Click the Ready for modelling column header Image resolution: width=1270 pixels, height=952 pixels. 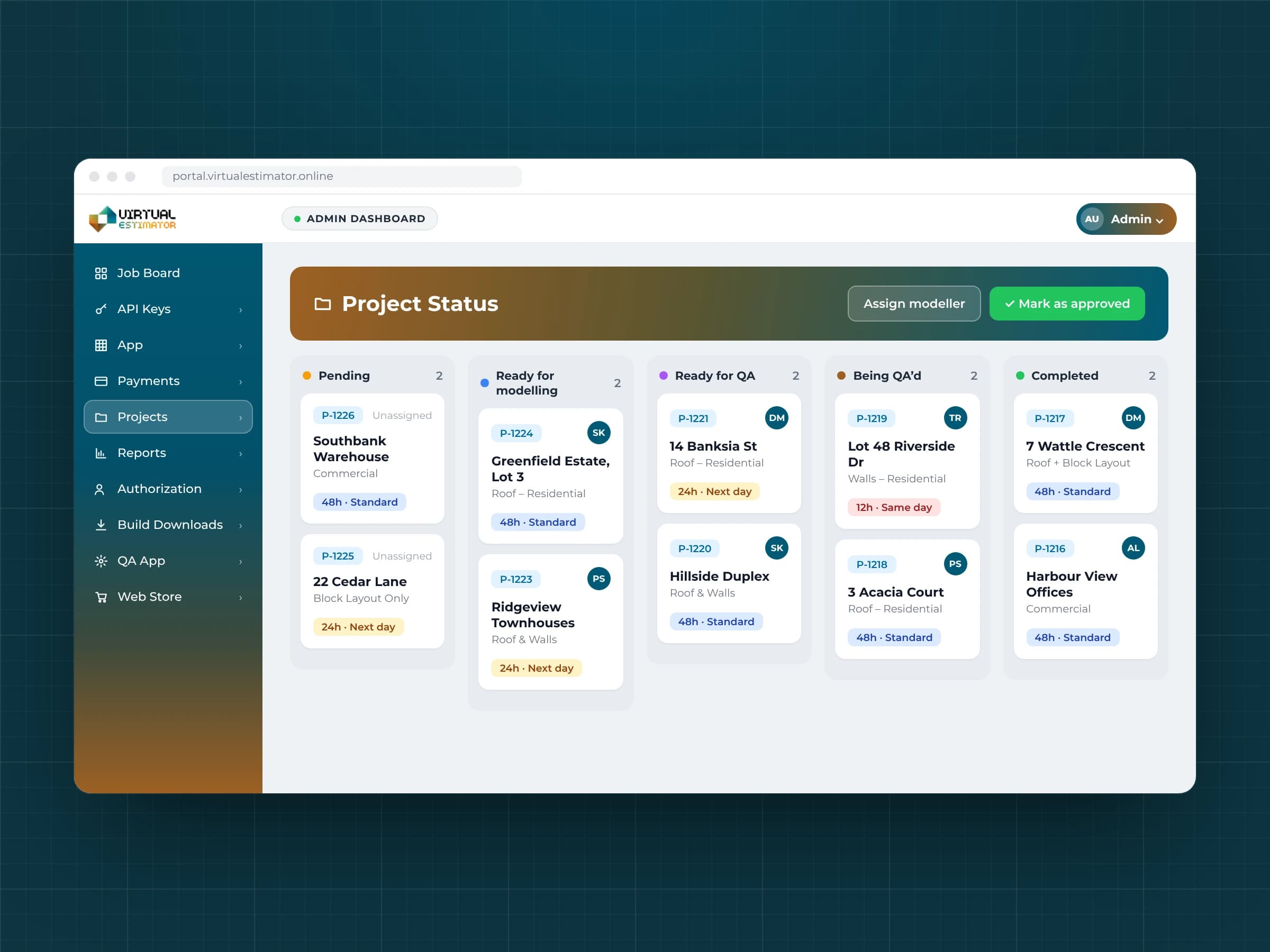(x=551, y=383)
